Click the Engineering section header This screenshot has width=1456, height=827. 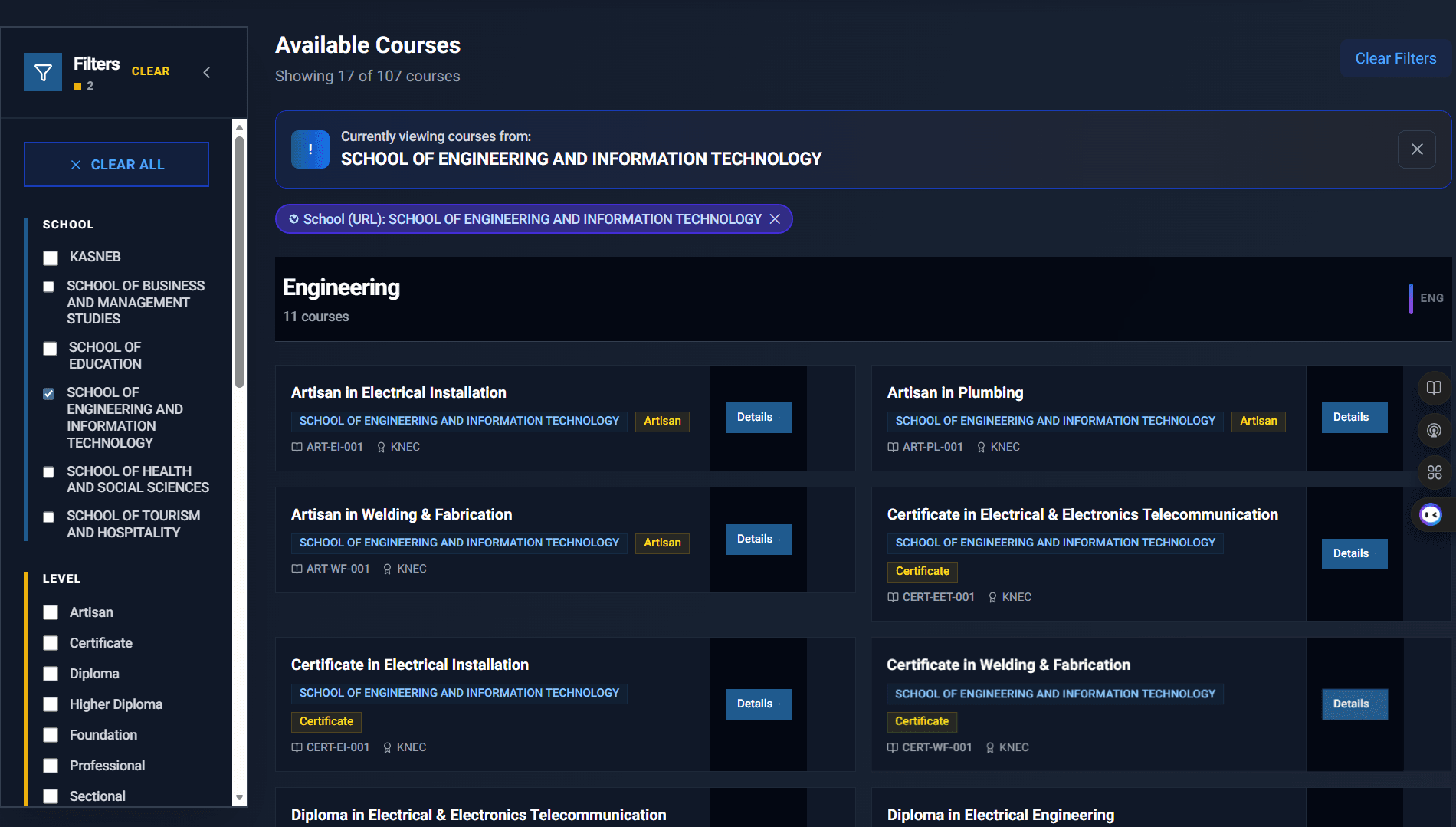[342, 288]
